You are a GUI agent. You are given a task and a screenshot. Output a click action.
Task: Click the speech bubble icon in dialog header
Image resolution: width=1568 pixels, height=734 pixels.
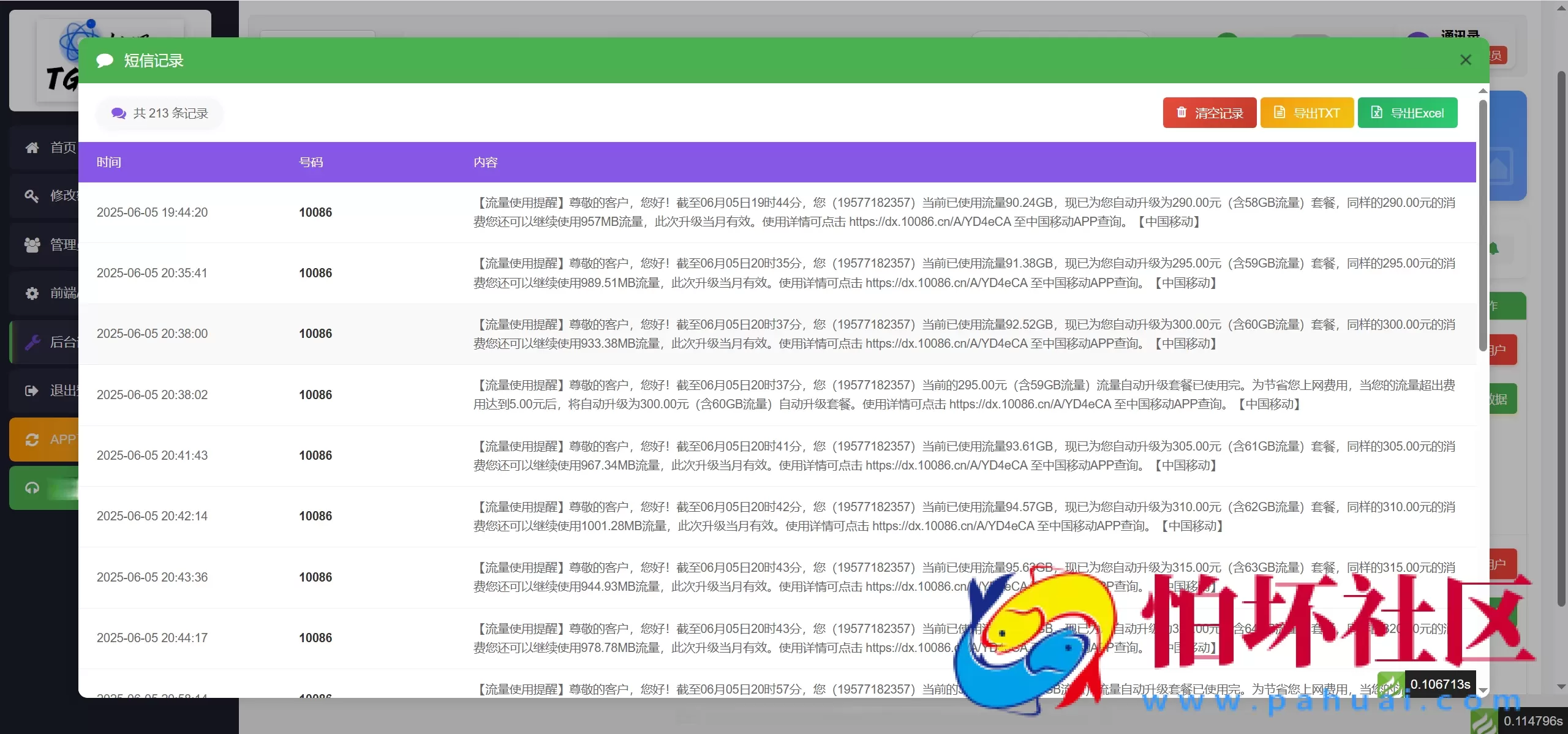pyautogui.click(x=105, y=61)
